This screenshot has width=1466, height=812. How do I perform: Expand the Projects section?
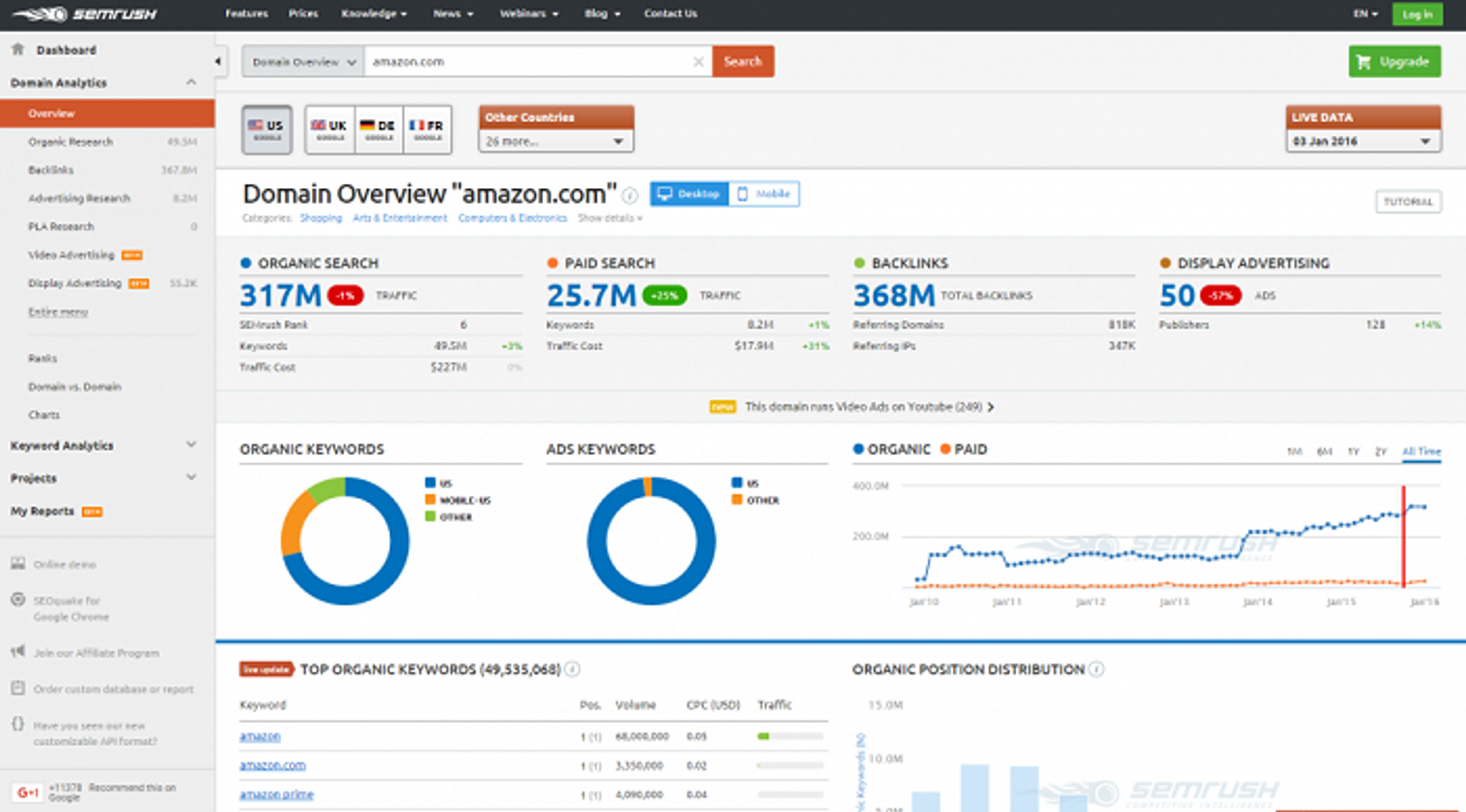tap(191, 477)
